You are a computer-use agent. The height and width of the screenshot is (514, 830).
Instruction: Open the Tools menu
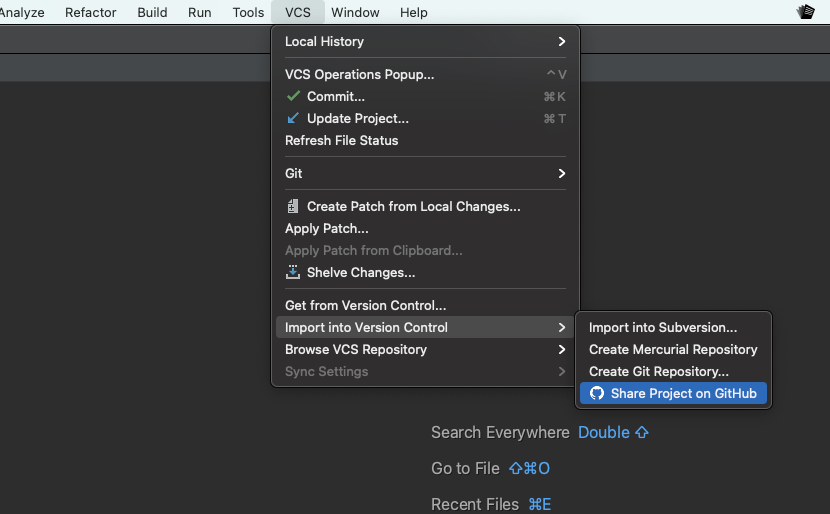(248, 12)
